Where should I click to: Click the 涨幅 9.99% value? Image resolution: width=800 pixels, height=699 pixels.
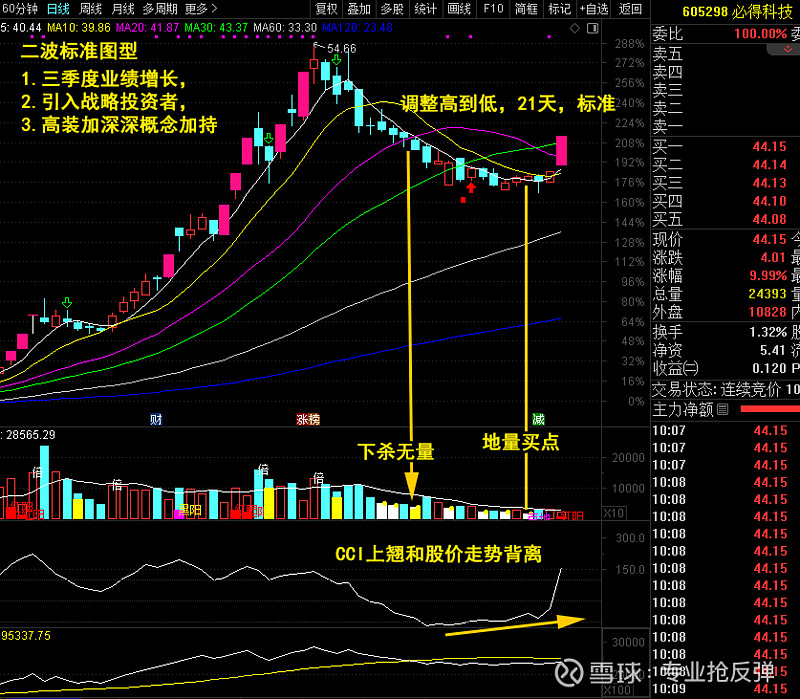tap(768, 276)
